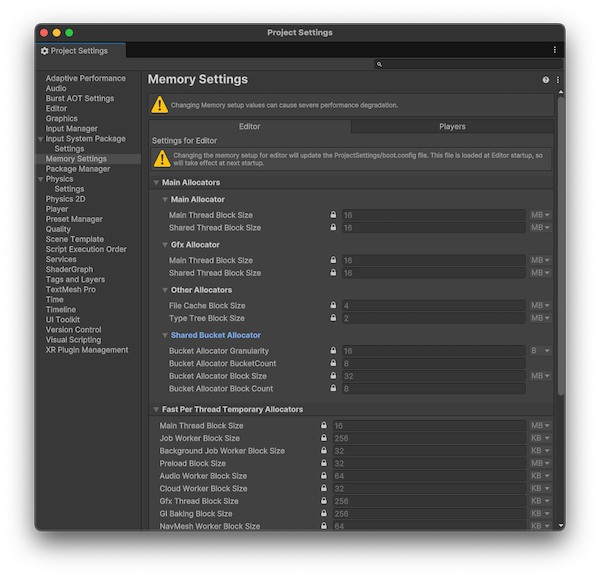
Task: Select the Editor tab
Action: [x=250, y=127]
